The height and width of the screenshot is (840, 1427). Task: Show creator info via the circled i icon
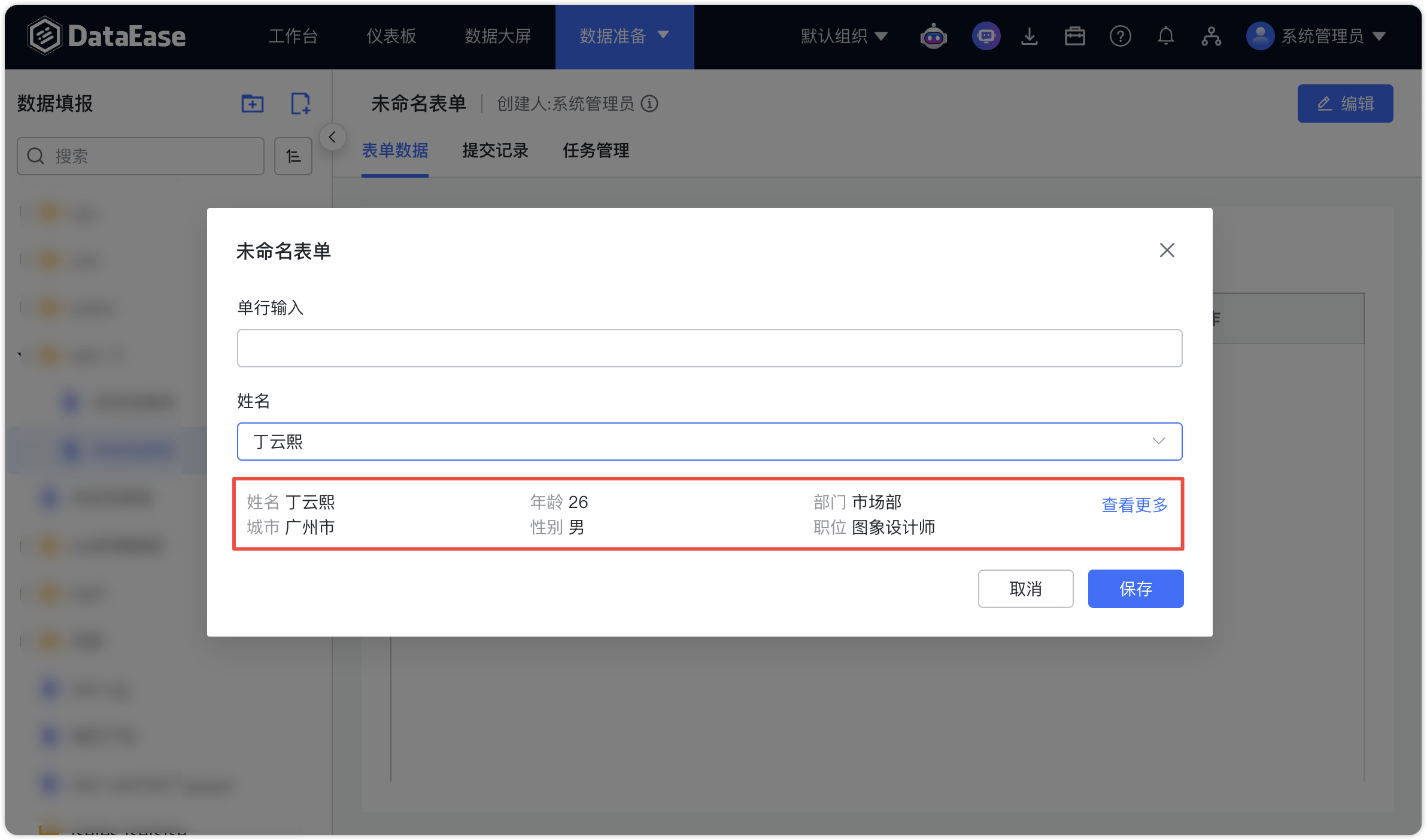(649, 104)
